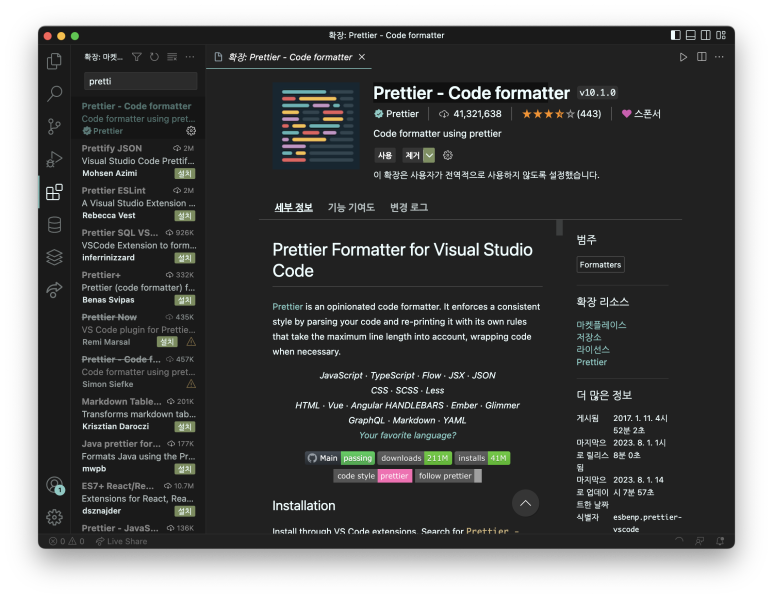This screenshot has width=773, height=599.
Task: Open the Accounts icon with badge
Action: pos(54,485)
